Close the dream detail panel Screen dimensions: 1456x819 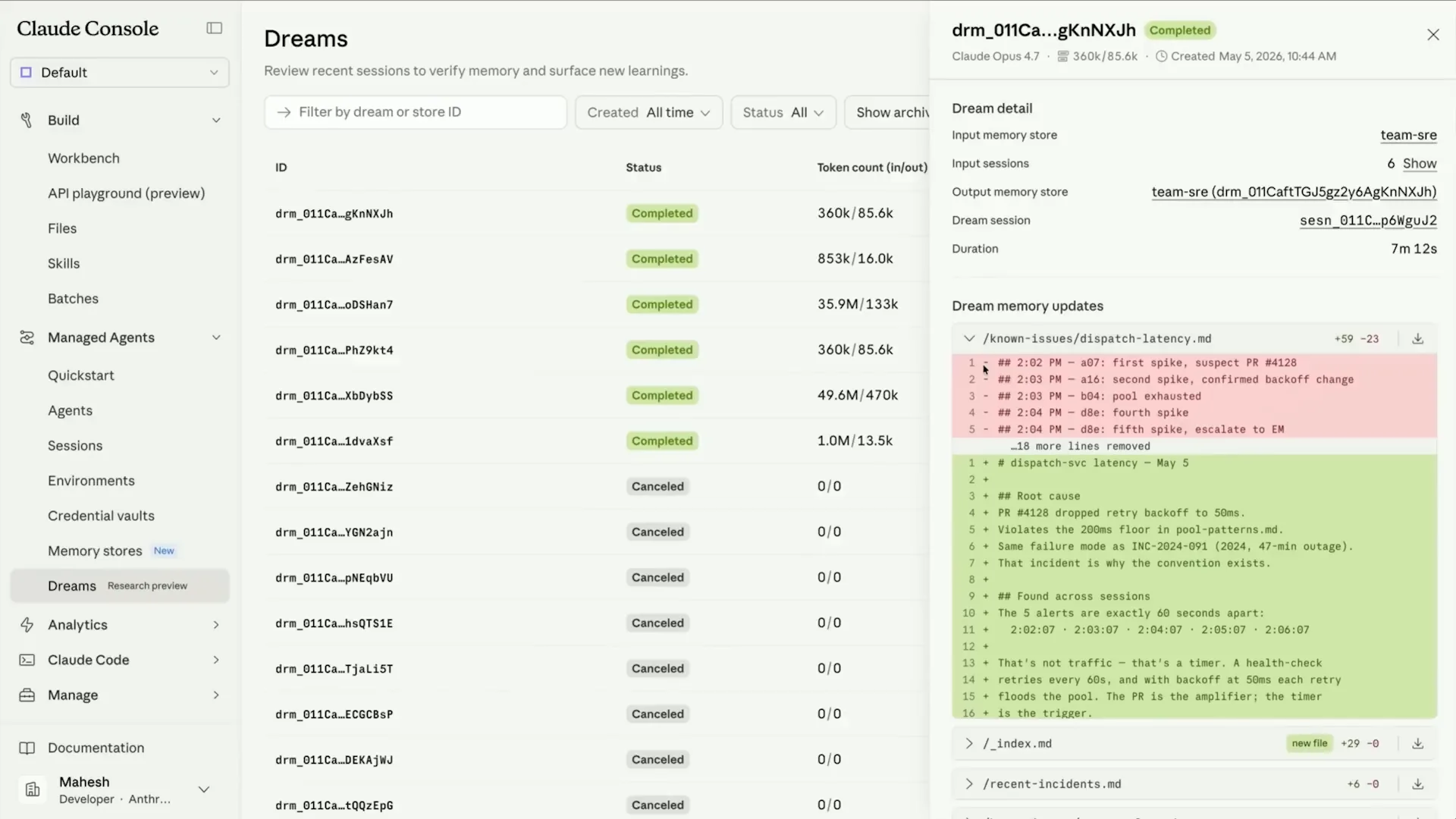point(1432,35)
